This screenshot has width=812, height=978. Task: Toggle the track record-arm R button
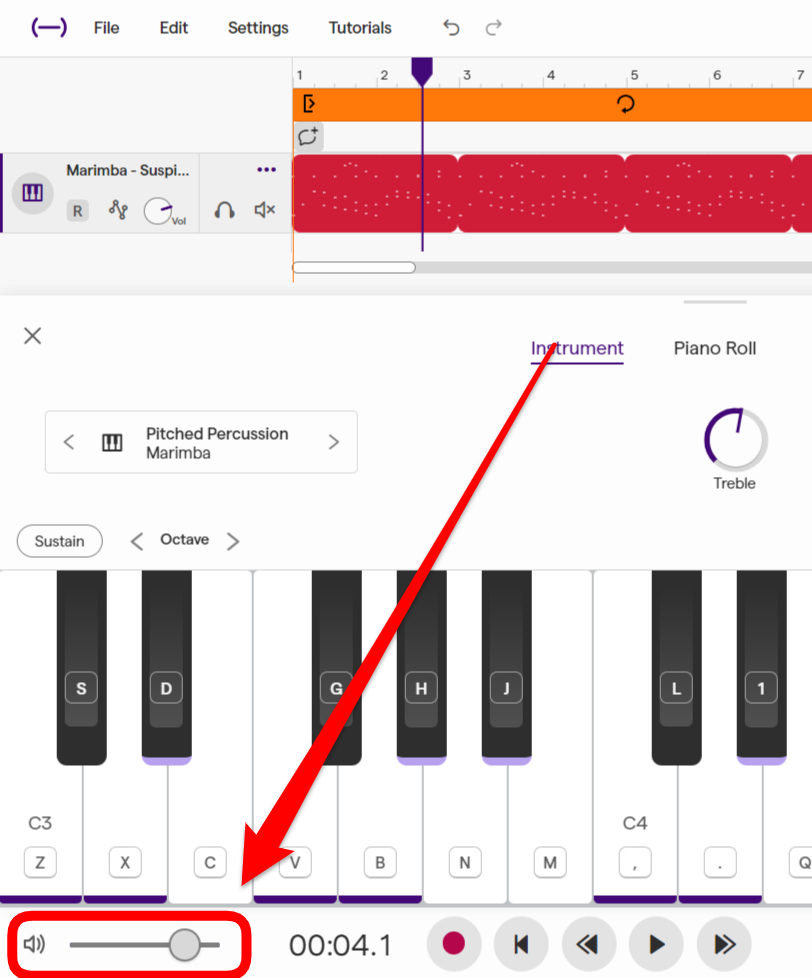77,211
